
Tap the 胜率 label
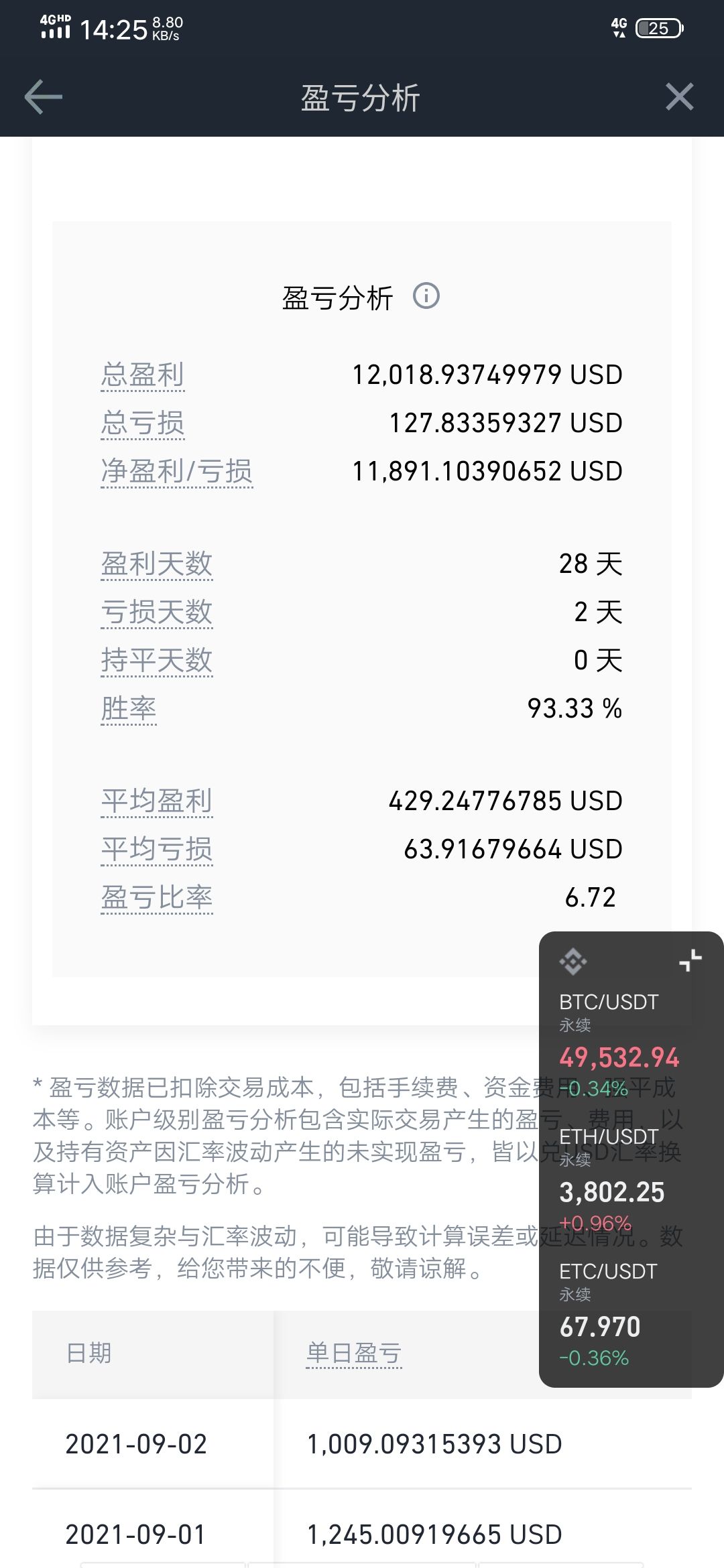click(x=128, y=708)
